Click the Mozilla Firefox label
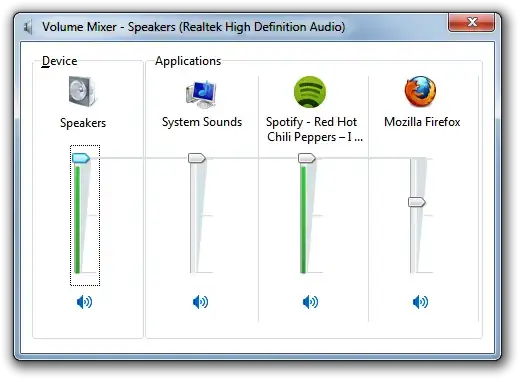Screen dimensions: 519x380 coord(422,122)
